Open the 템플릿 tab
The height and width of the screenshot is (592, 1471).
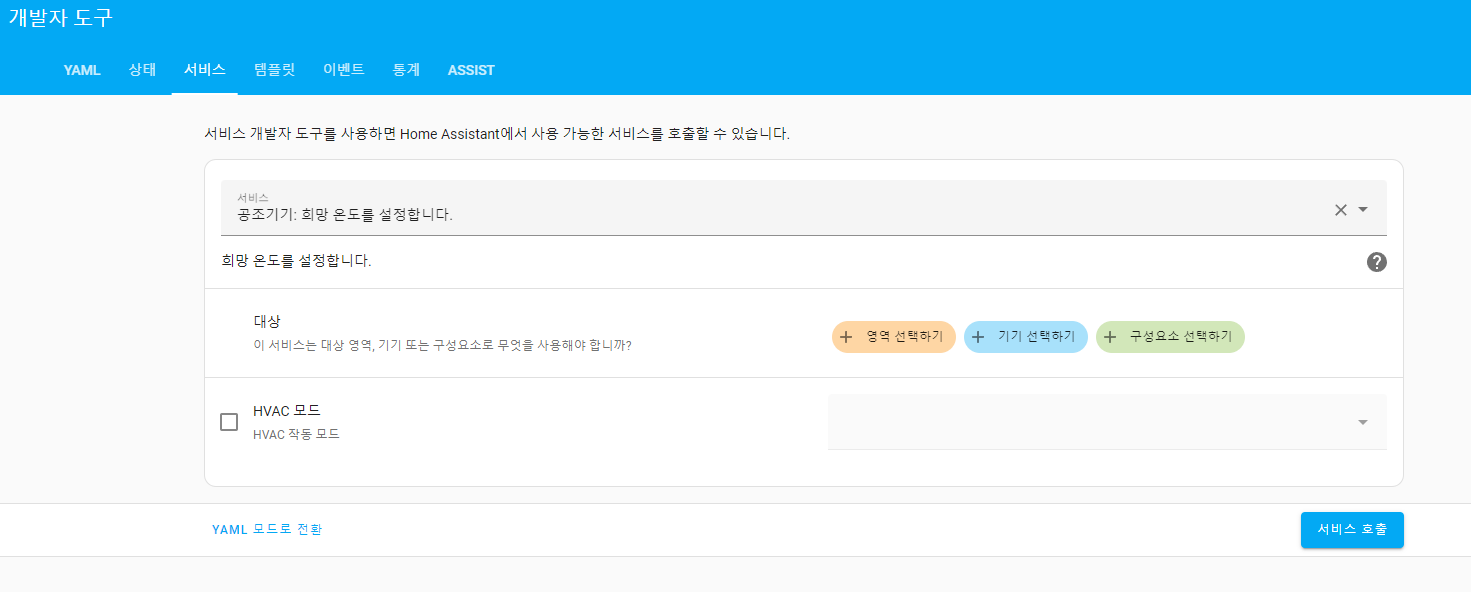(274, 70)
